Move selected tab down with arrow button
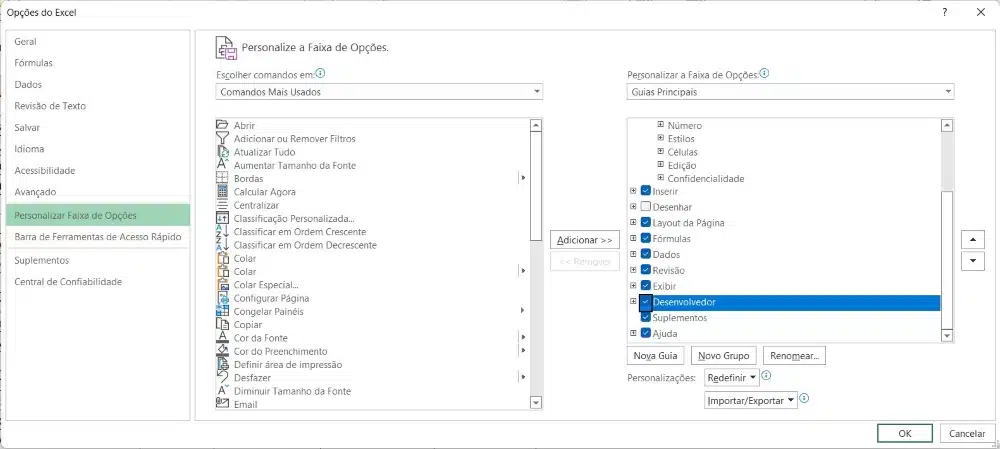 pos(973,261)
